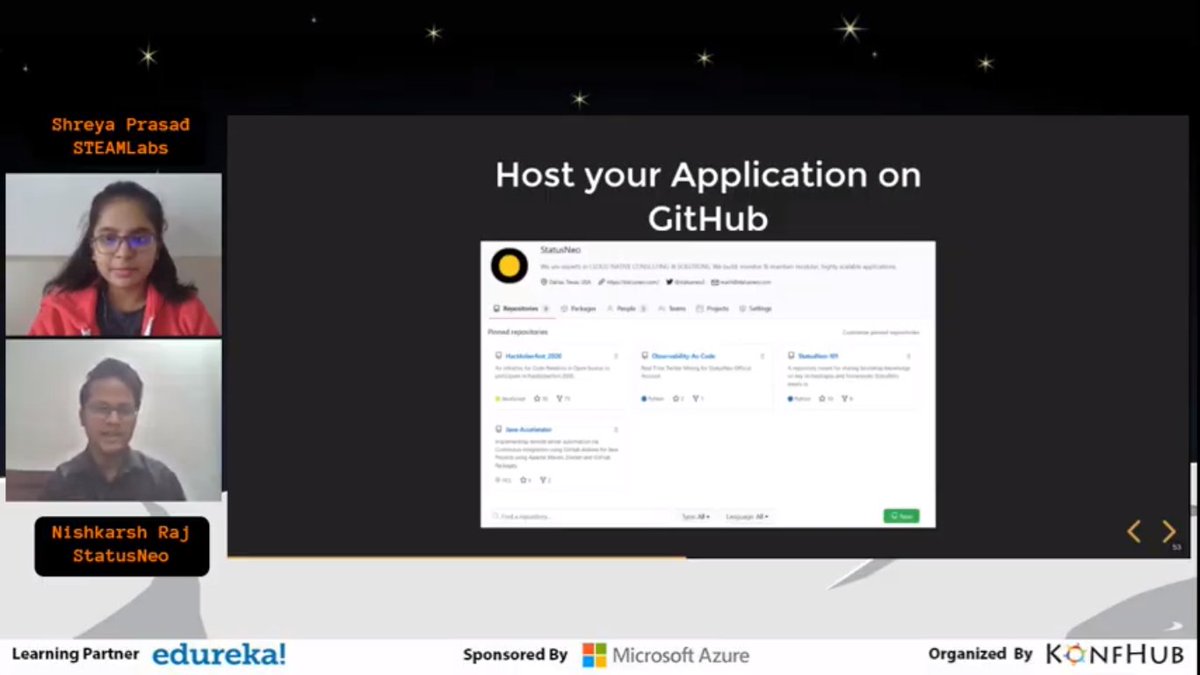
Task: Open the Language: All dropdown
Action: point(748,516)
